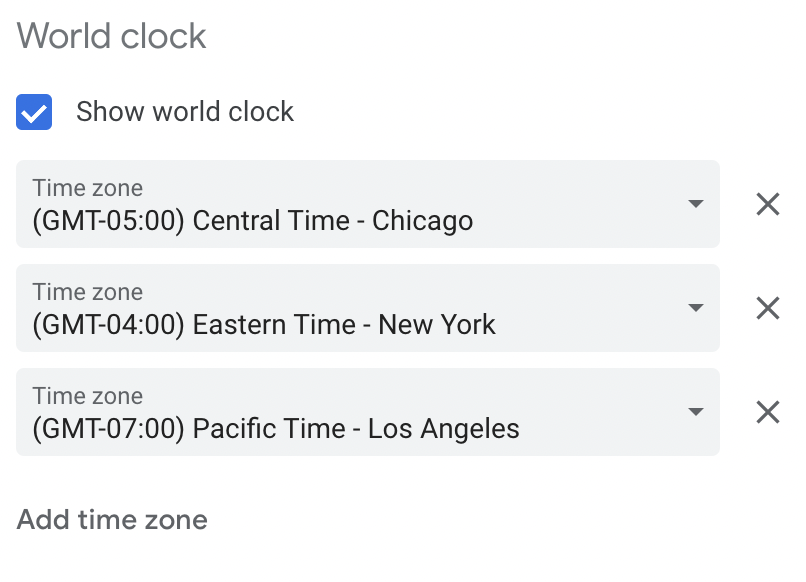Remove Pacific Time - Los Angeles time zone

(x=767, y=412)
